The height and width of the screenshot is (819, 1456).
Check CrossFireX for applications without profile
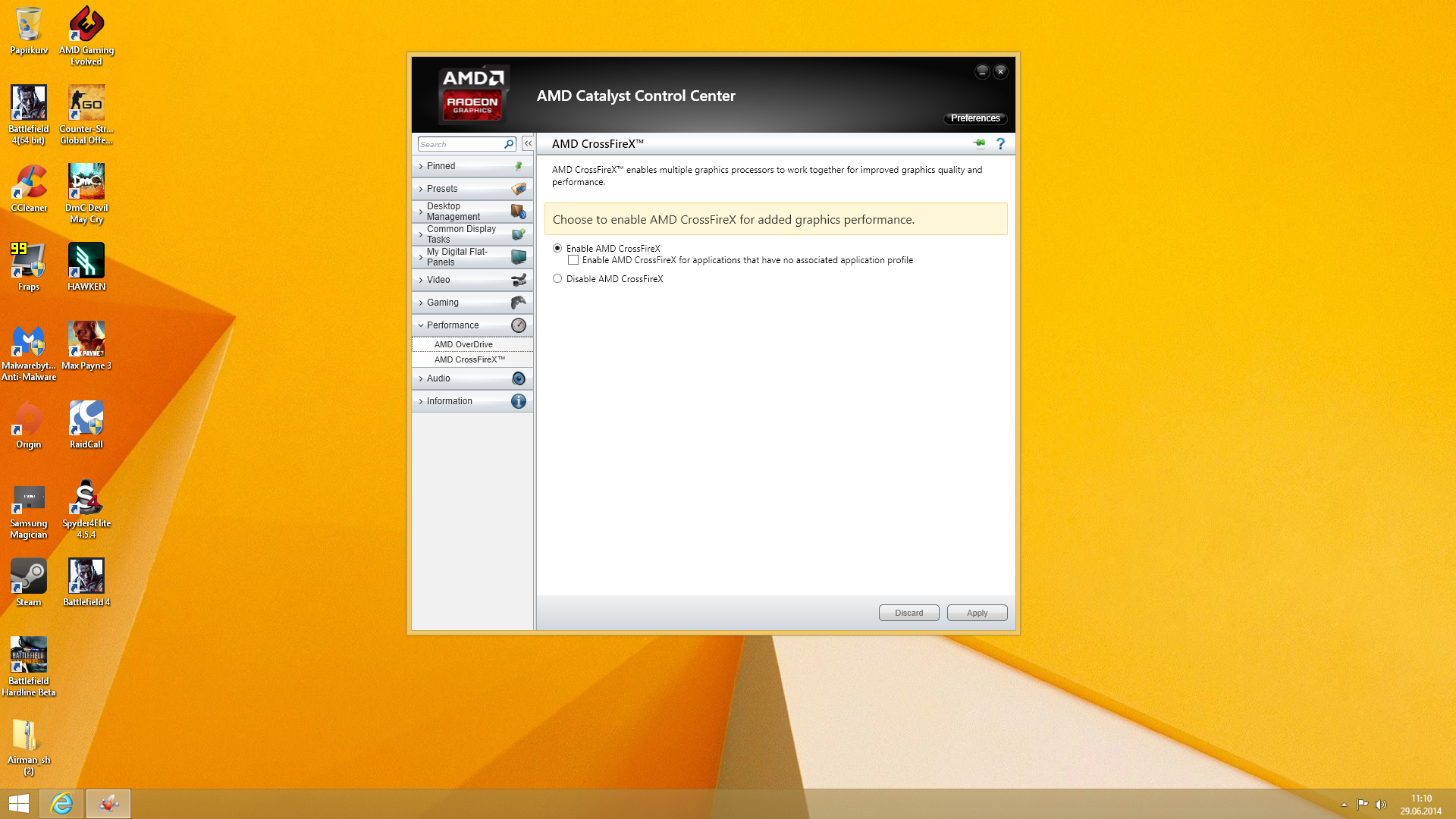(x=573, y=260)
